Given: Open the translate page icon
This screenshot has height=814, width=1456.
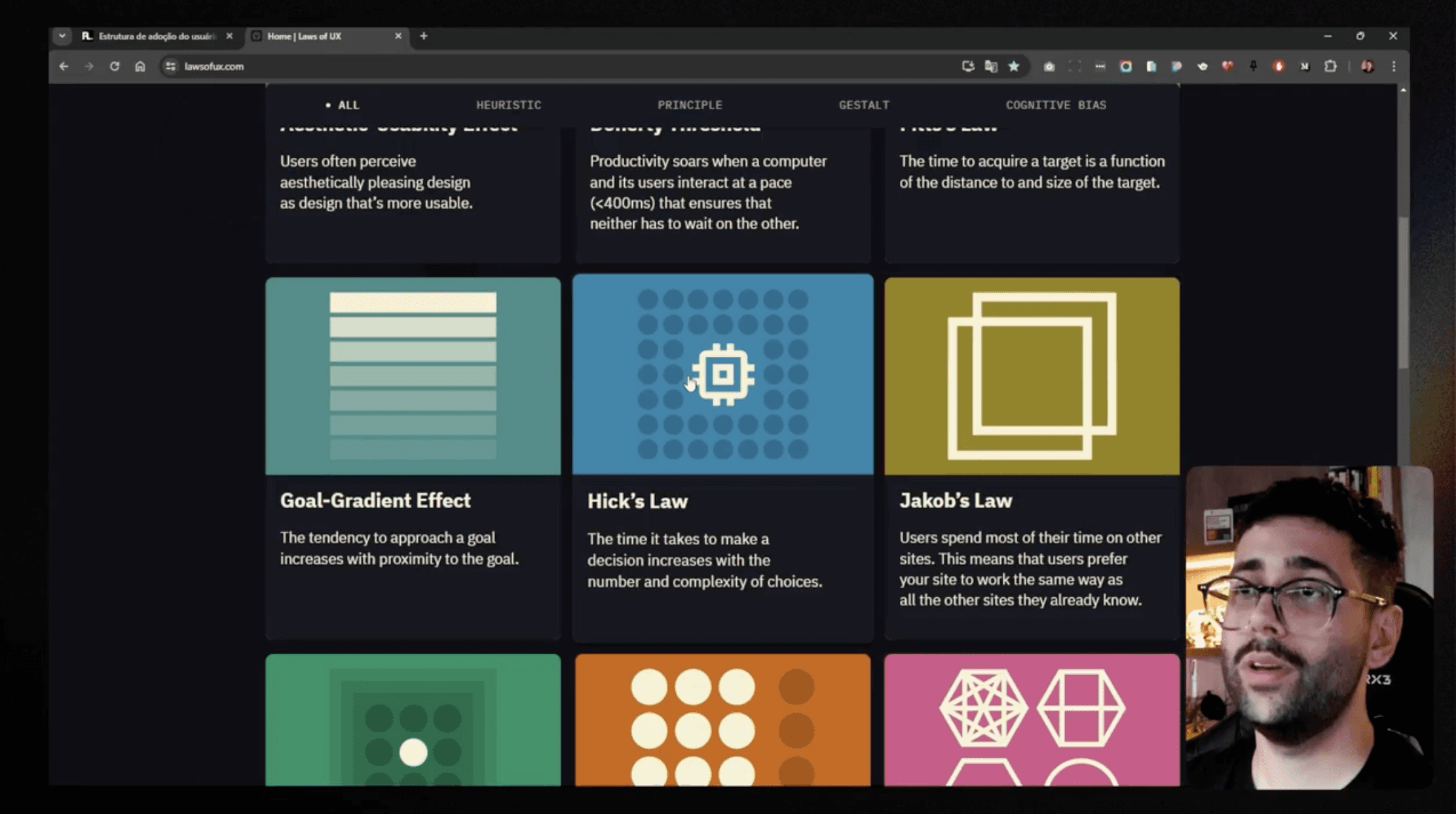Looking at the screenshot, I should pyautogui.click(x=990, y=66).
